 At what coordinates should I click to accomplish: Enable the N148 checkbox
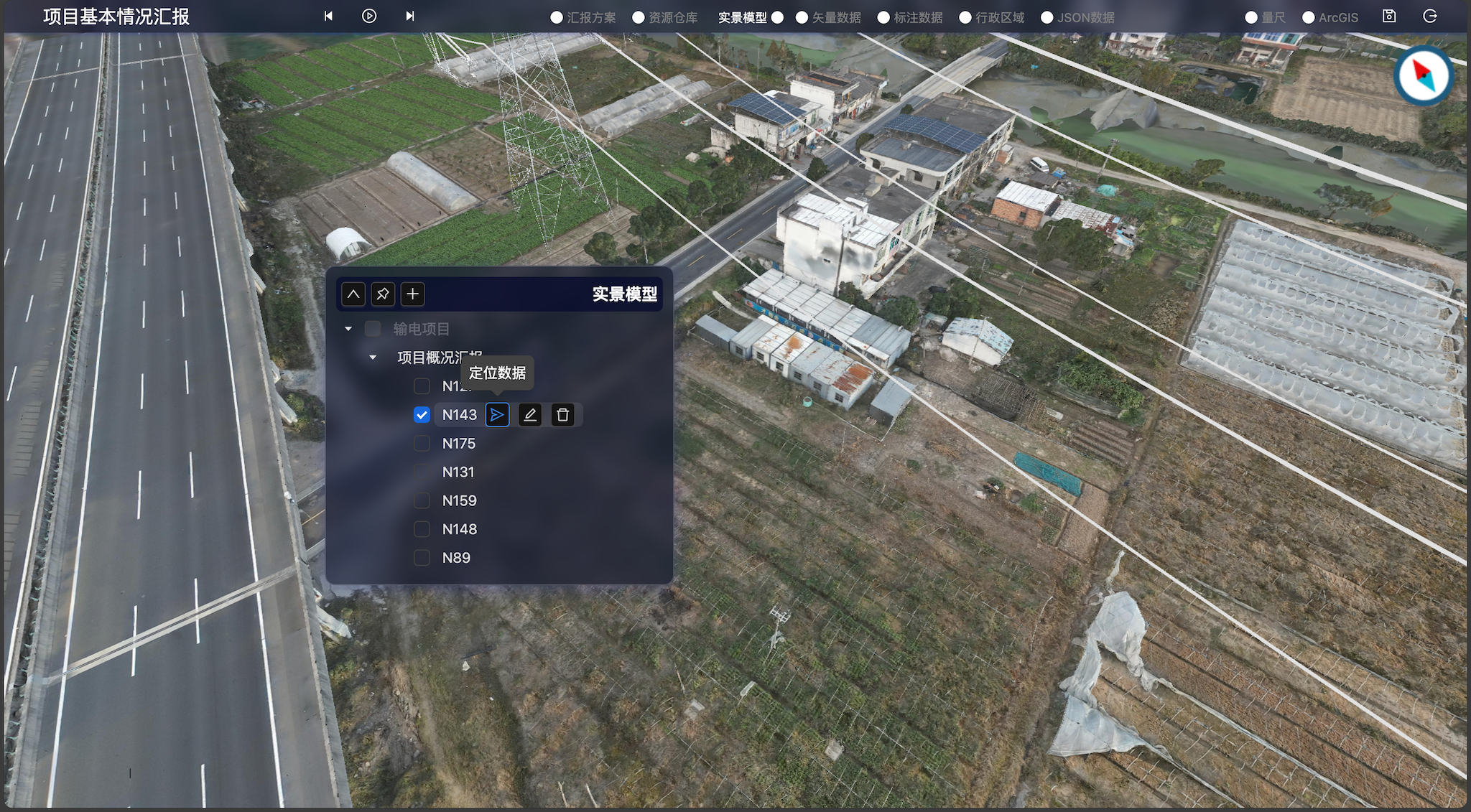422,529
